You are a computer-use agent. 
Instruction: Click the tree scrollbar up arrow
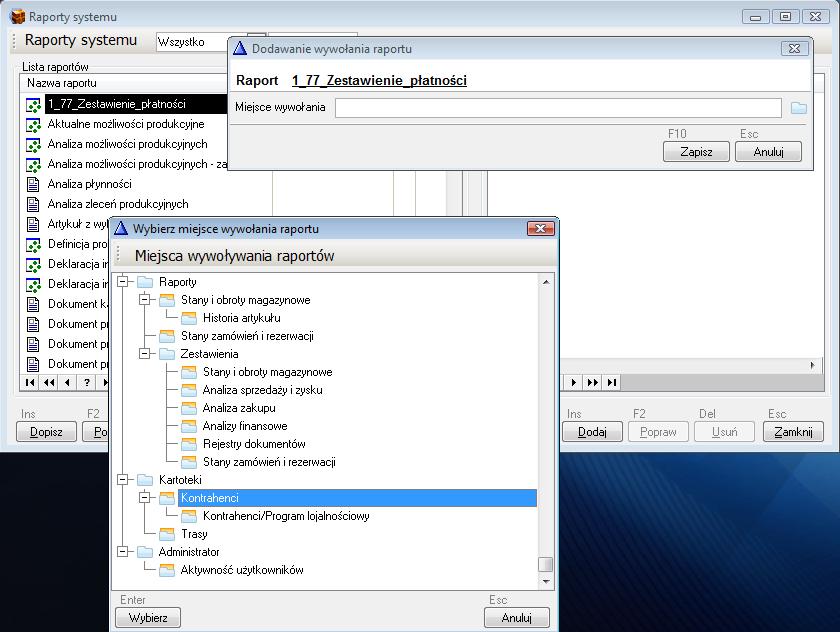[x=546, y=283]
